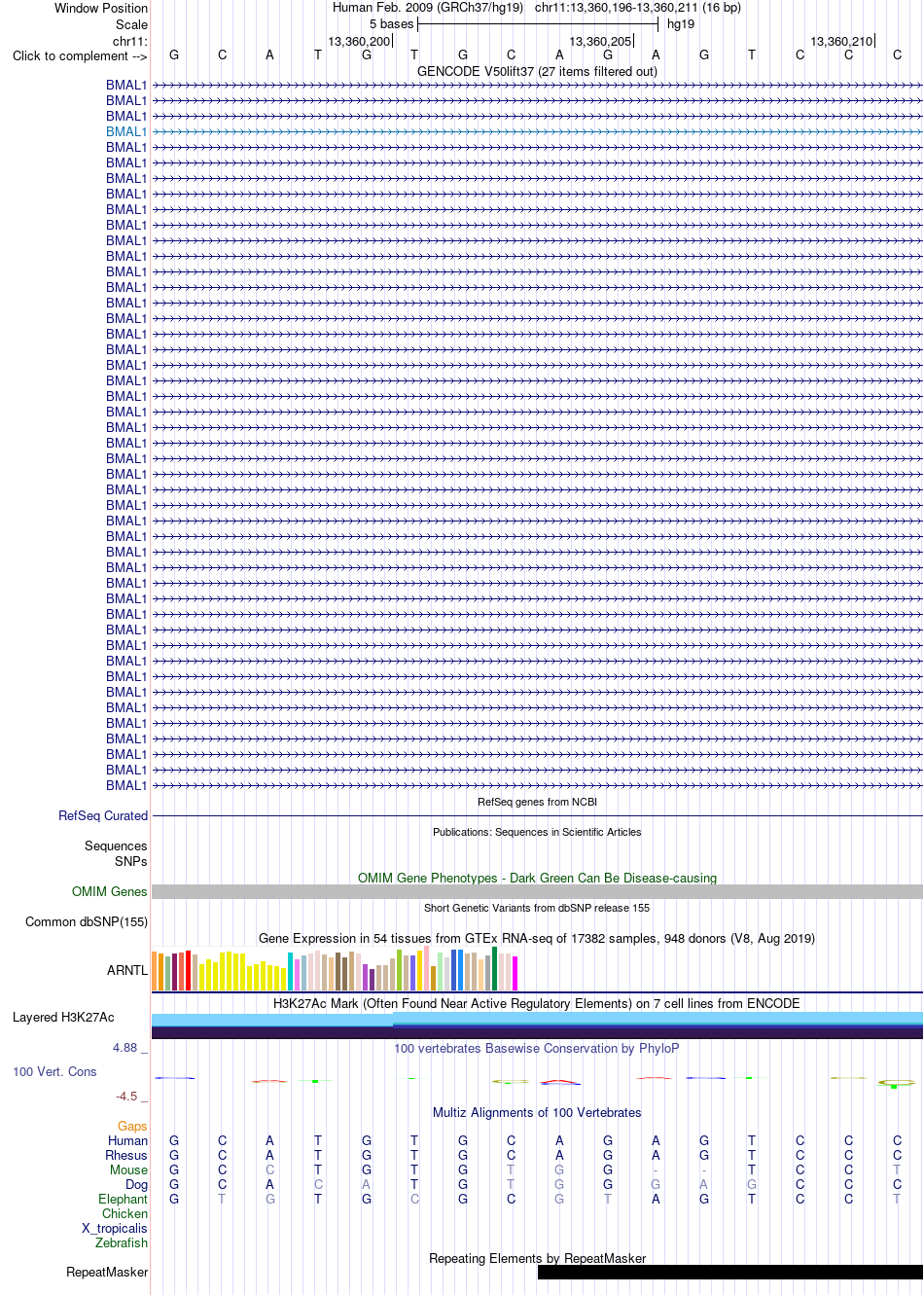This screenshot has height=1295, width=924.
Task: Click the '5 bases' scale text
Action: [x=391, y=23]
